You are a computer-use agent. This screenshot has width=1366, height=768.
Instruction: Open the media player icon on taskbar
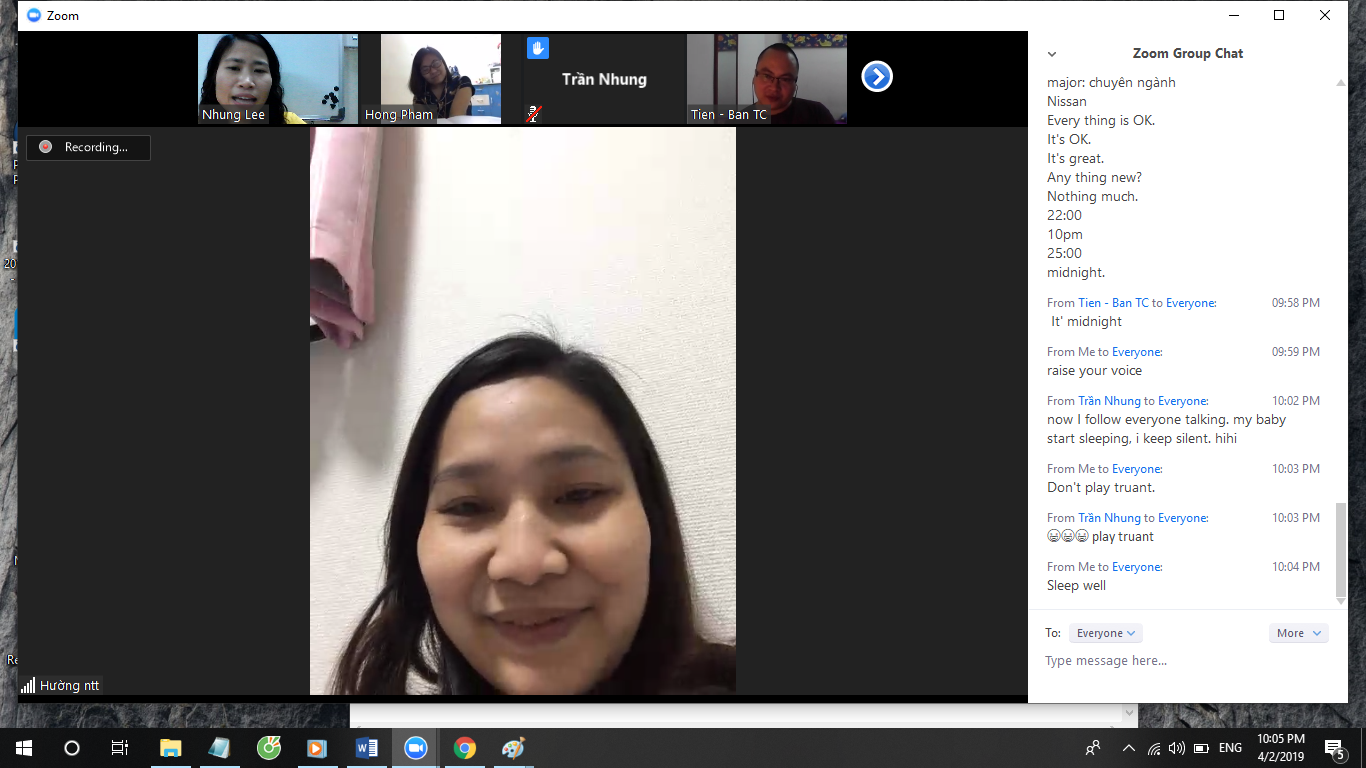(x=317, y=748)
